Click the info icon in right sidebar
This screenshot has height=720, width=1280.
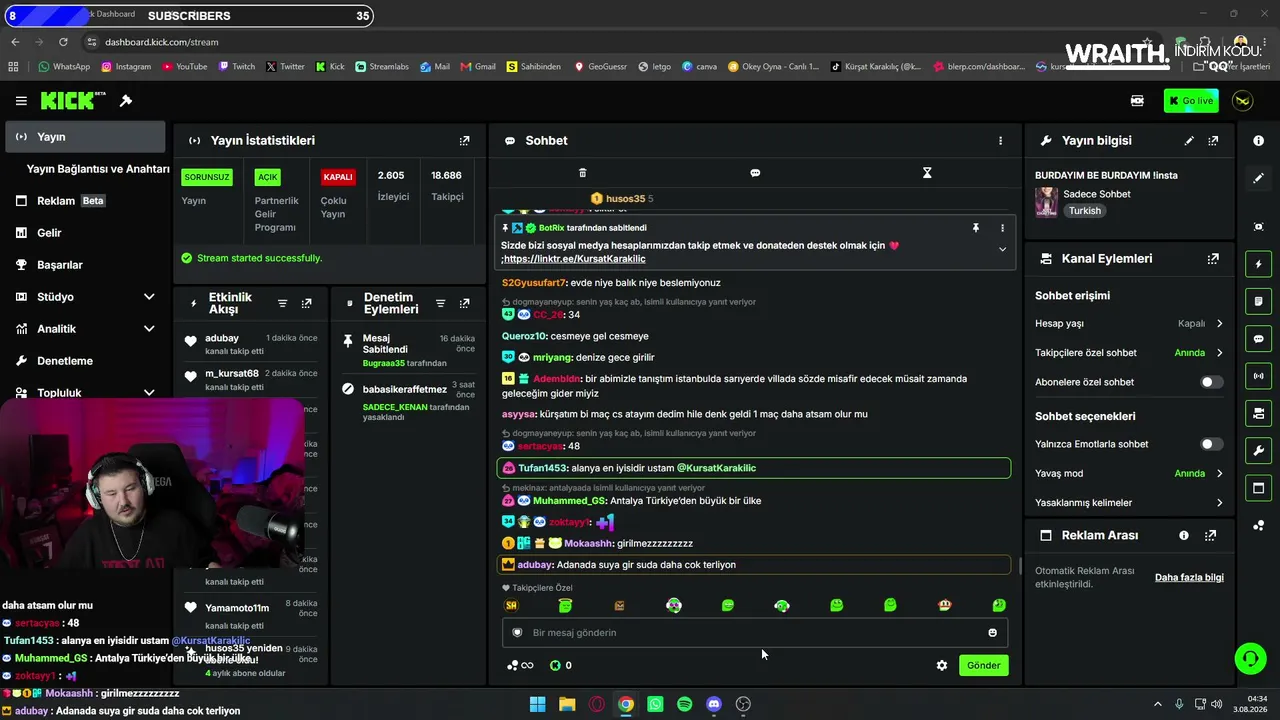(x=1258, y=141)
